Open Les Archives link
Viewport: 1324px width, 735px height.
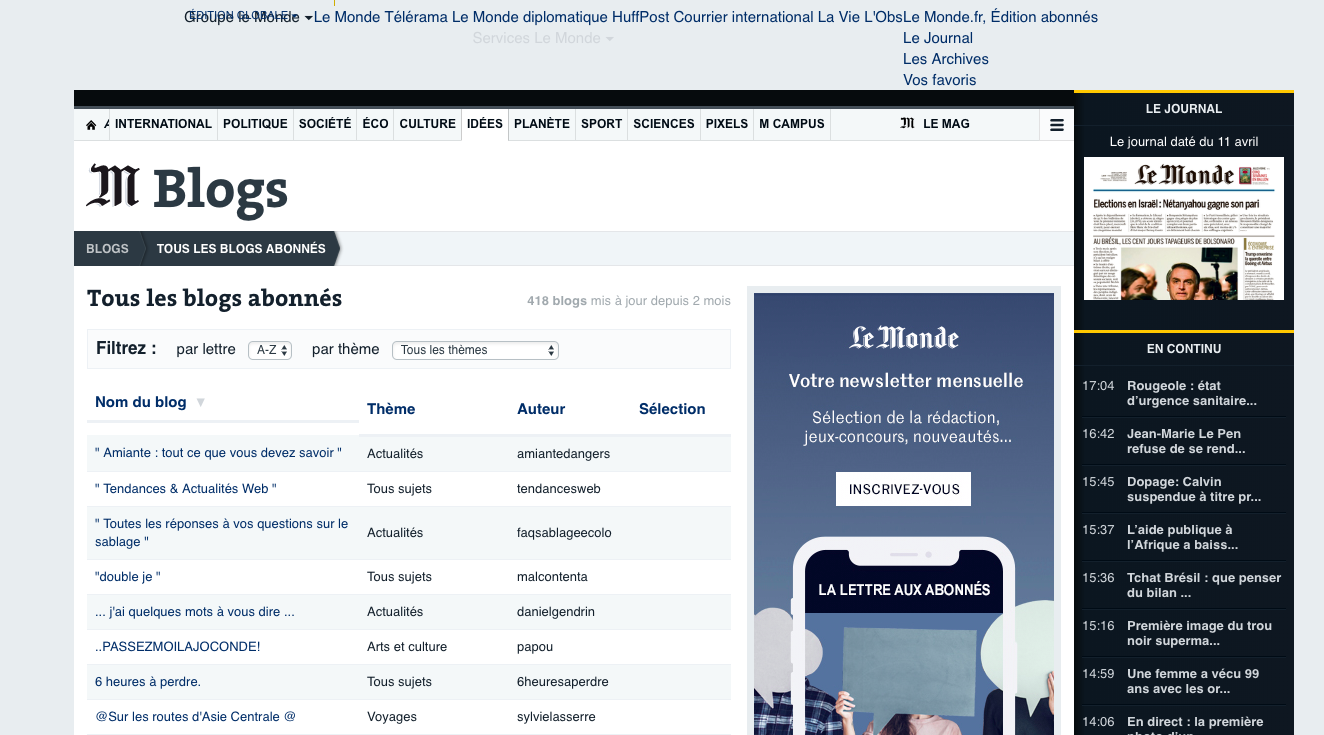point(946,59)
